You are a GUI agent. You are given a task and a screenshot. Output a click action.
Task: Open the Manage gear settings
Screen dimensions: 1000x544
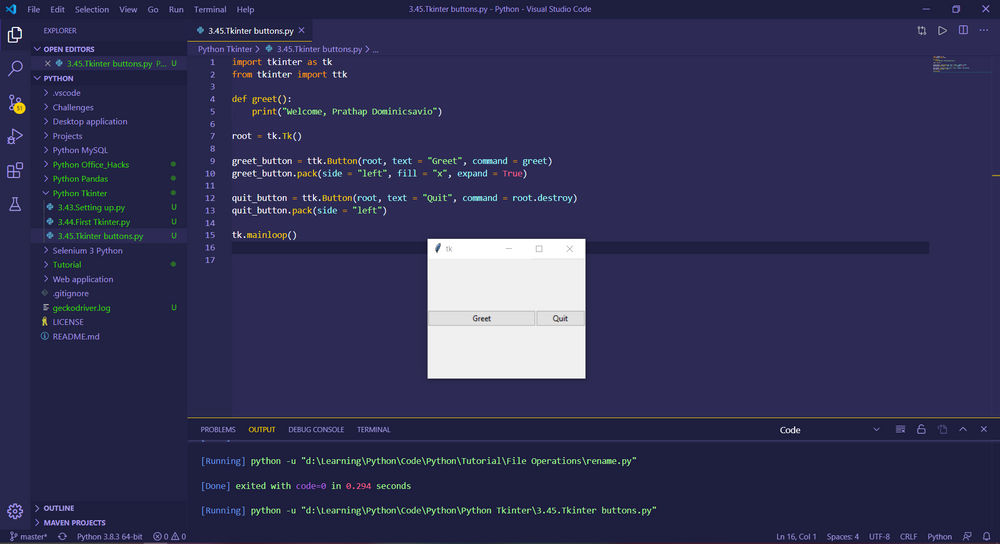click(15, 510)
